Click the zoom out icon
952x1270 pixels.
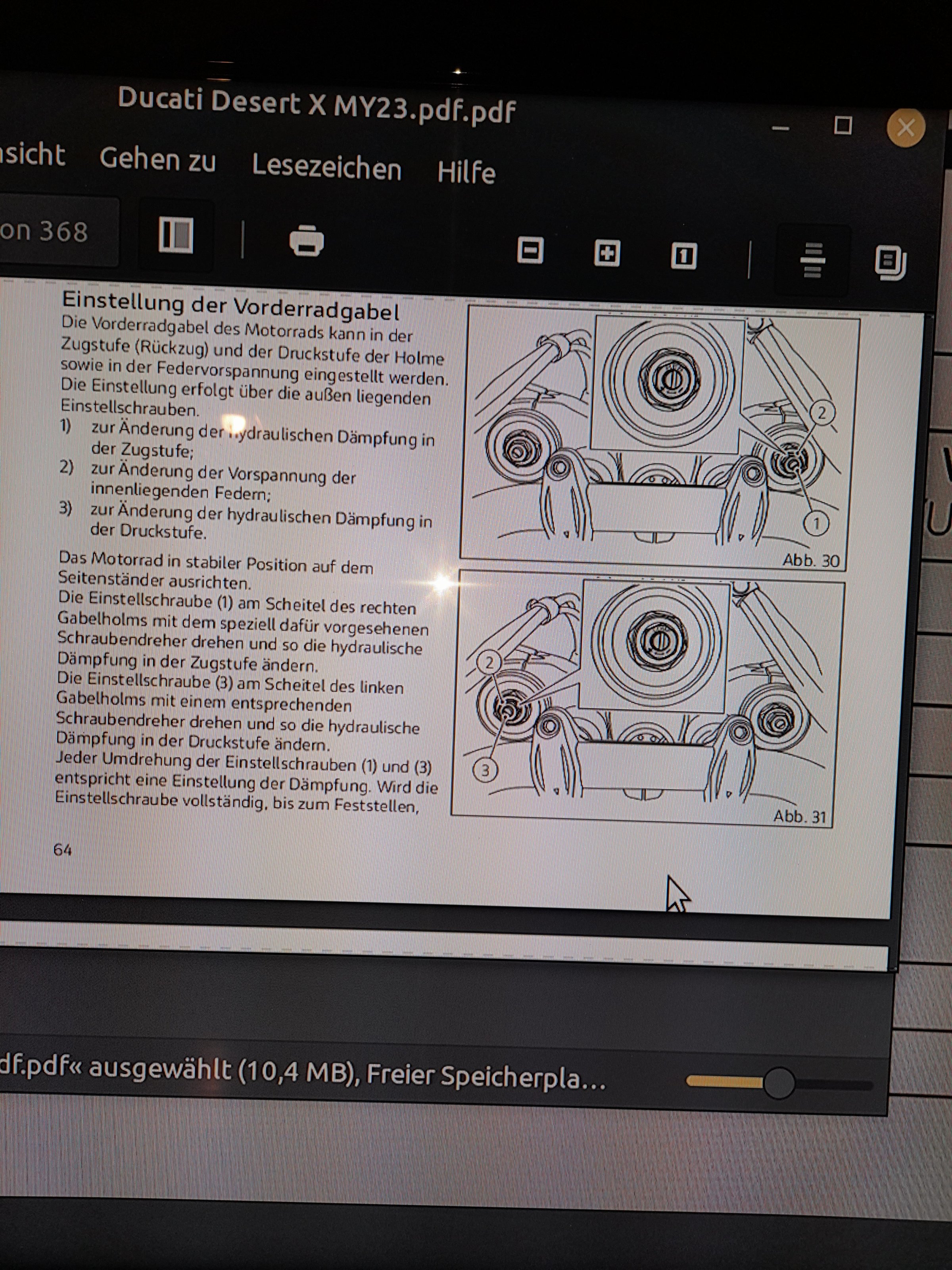click(530, 251)
